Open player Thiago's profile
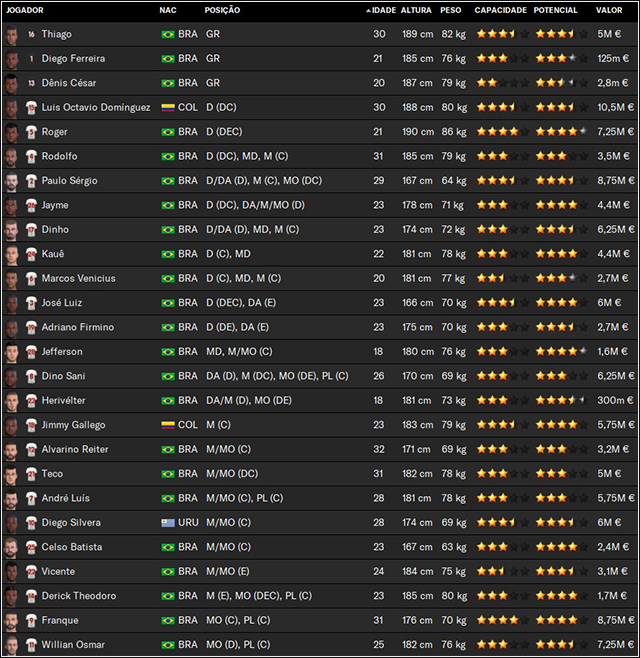Image resolution: width=640 pixels, height=658 pixels. 56,34
